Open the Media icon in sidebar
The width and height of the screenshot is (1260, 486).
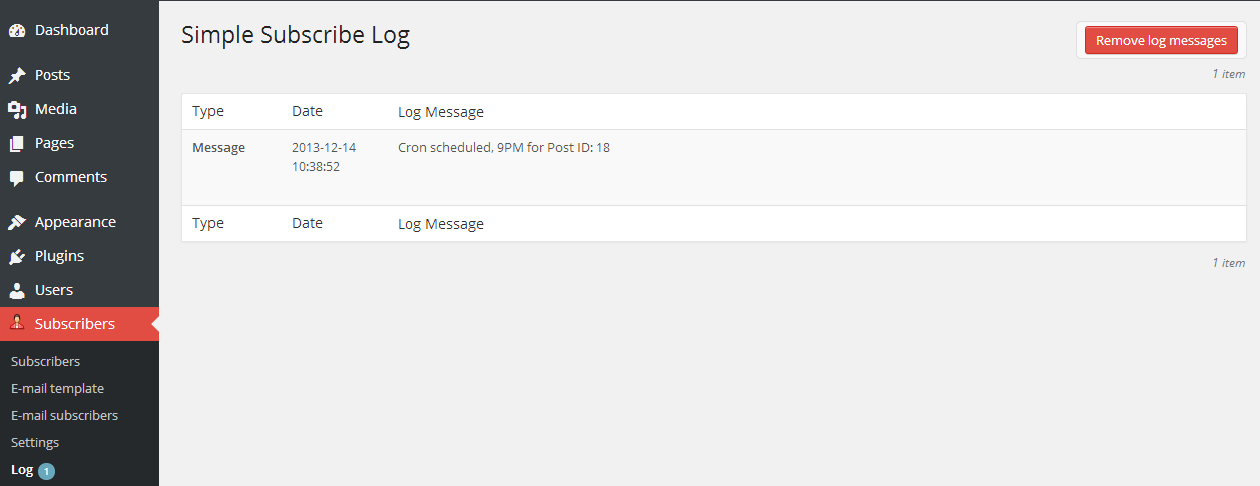tap(17, 109)
